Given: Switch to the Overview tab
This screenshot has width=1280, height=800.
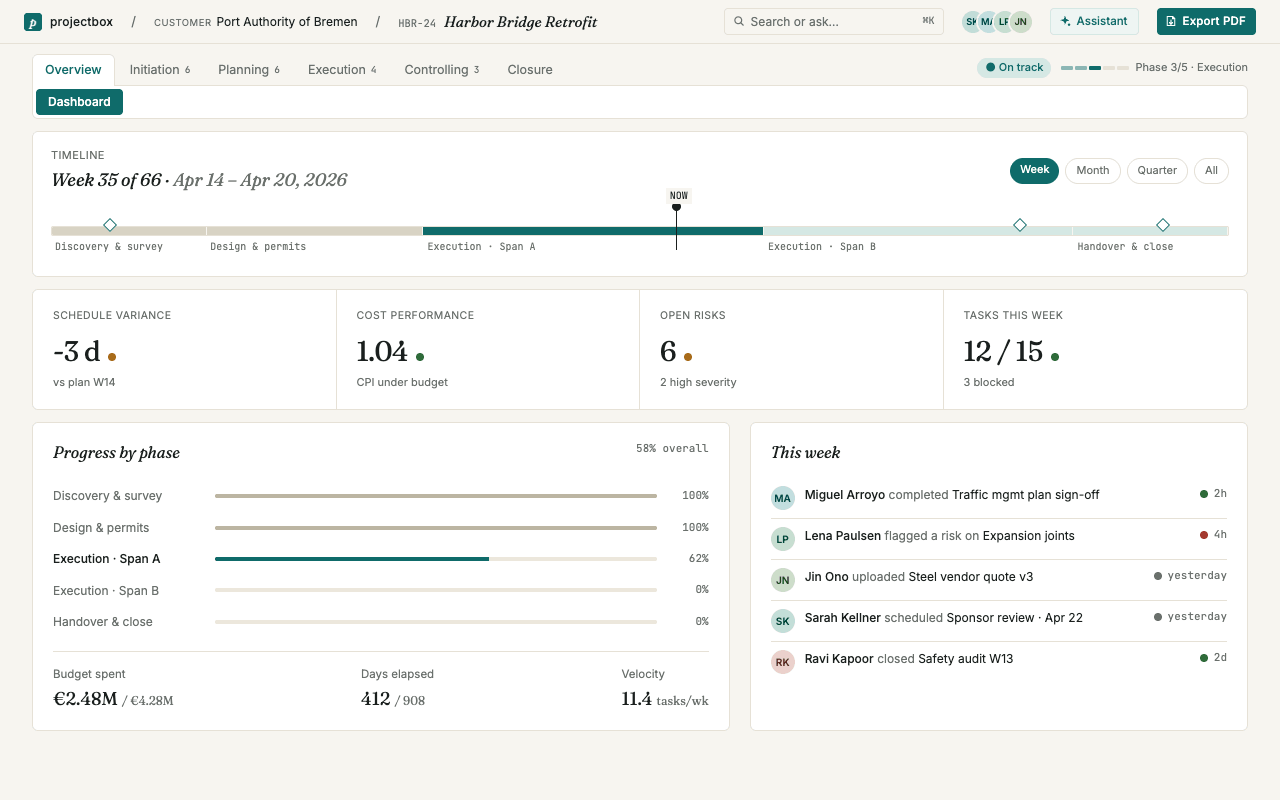Looking at the screenshot, I should tap(73, 70).
